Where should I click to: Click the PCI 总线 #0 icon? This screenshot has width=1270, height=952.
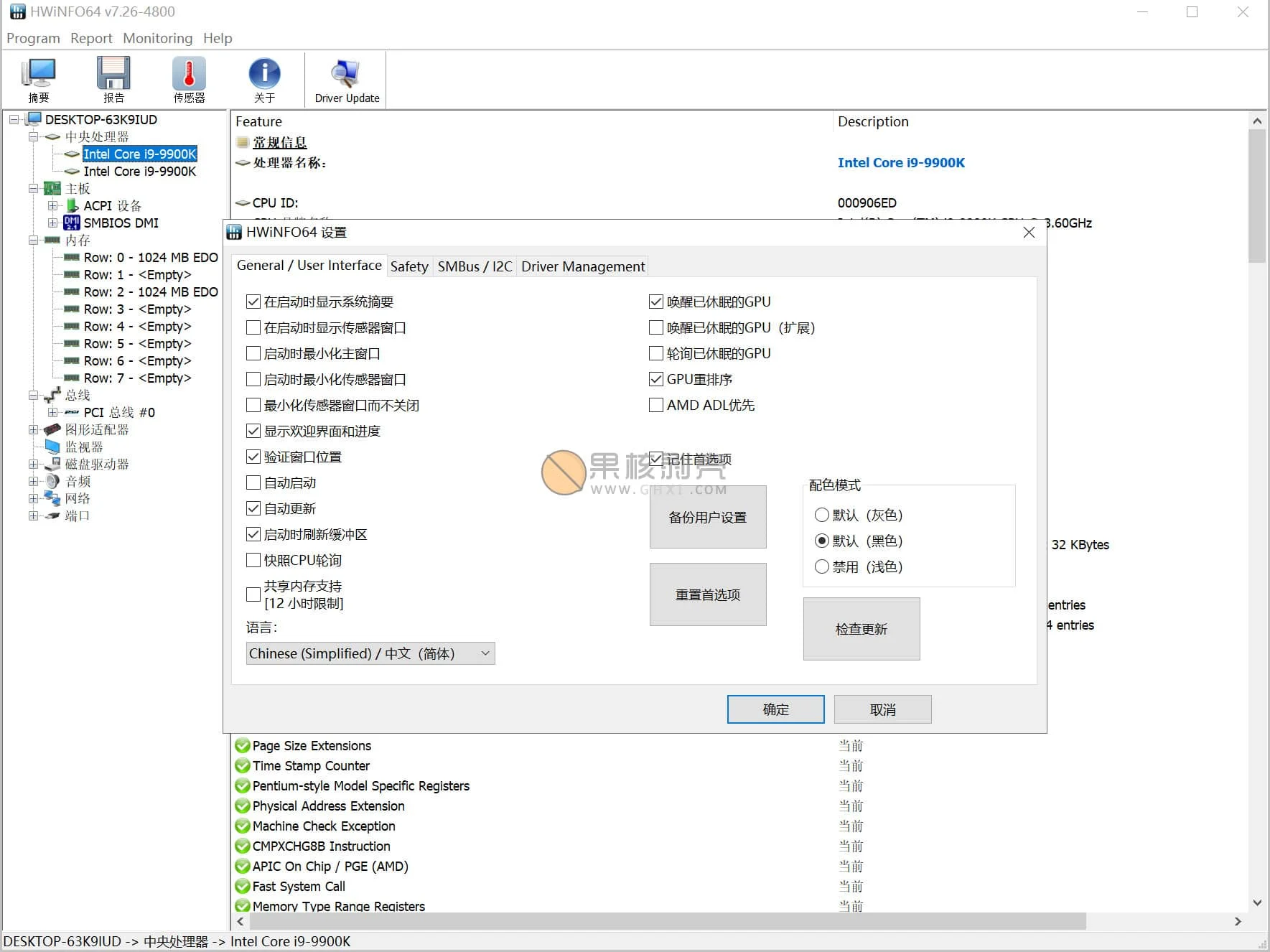[x=72, y=412]
